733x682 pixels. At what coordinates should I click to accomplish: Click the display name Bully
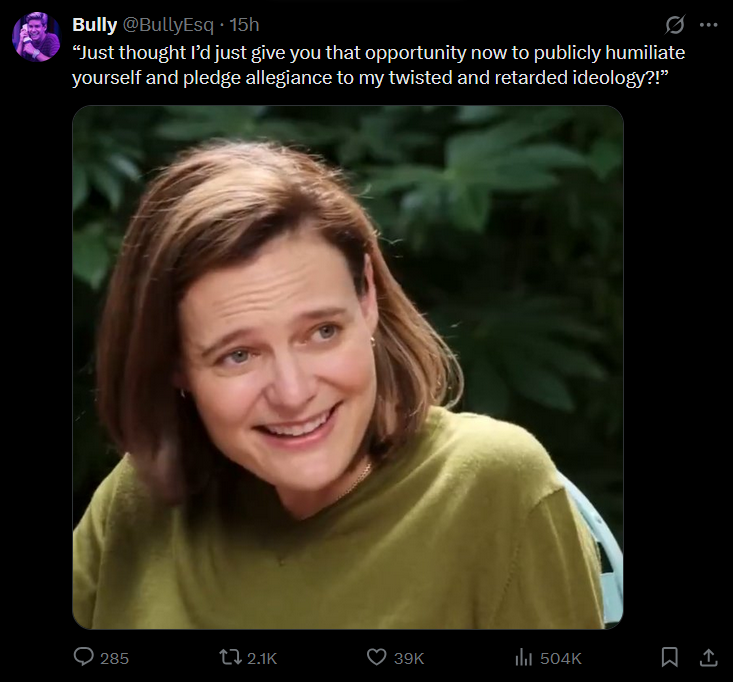click(x=94, y=25)
